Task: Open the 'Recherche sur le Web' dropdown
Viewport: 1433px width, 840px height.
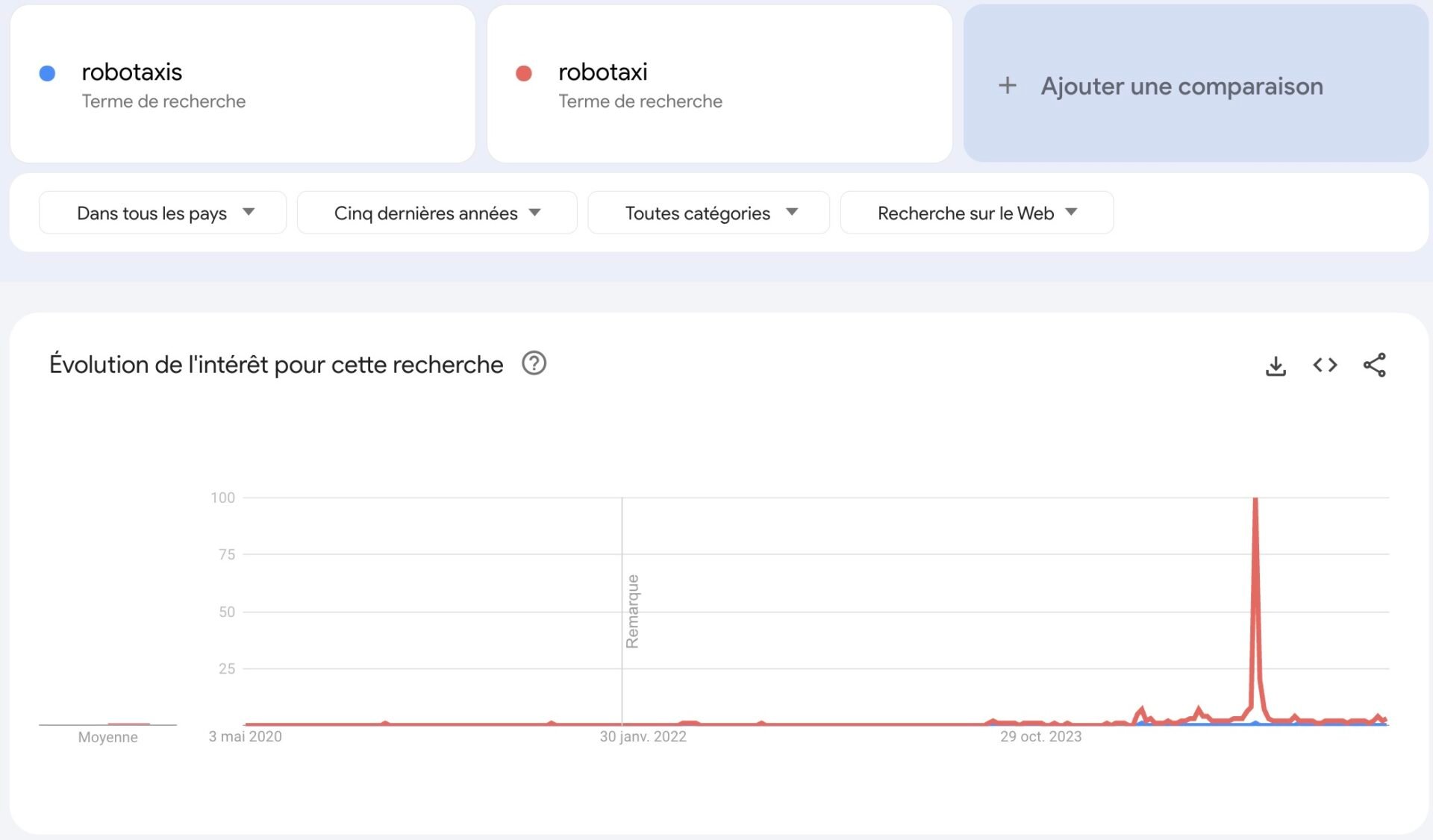Action: [976, 213]
